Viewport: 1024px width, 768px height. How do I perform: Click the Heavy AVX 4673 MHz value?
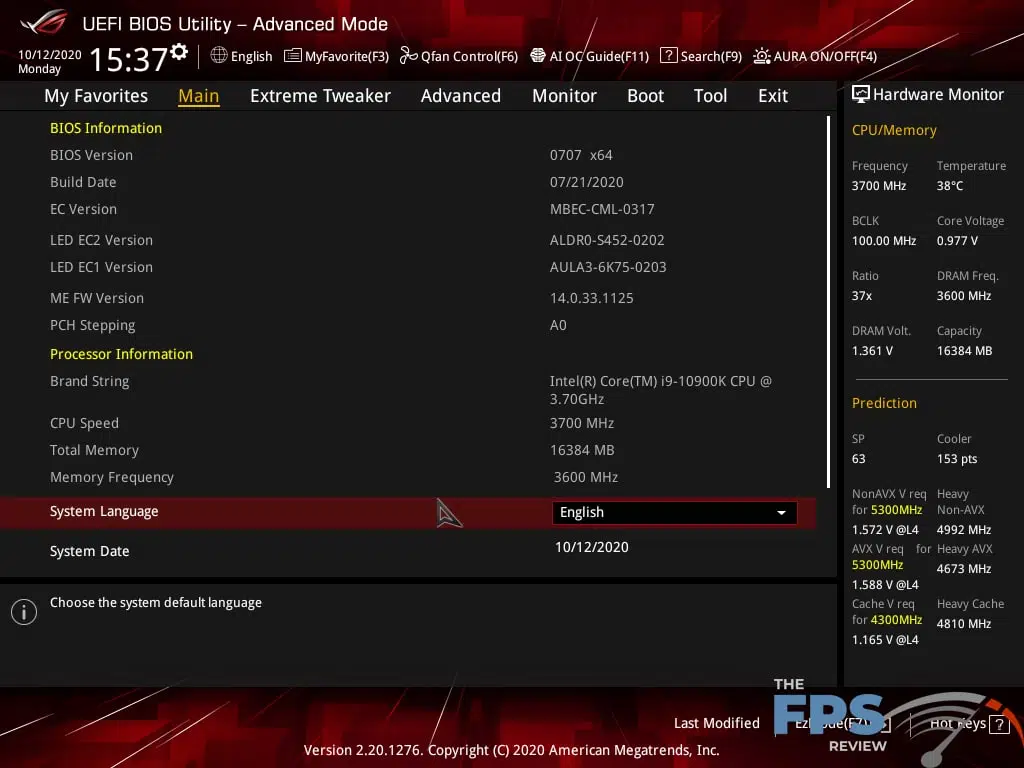pyautogui.click(x=963, y=569)
